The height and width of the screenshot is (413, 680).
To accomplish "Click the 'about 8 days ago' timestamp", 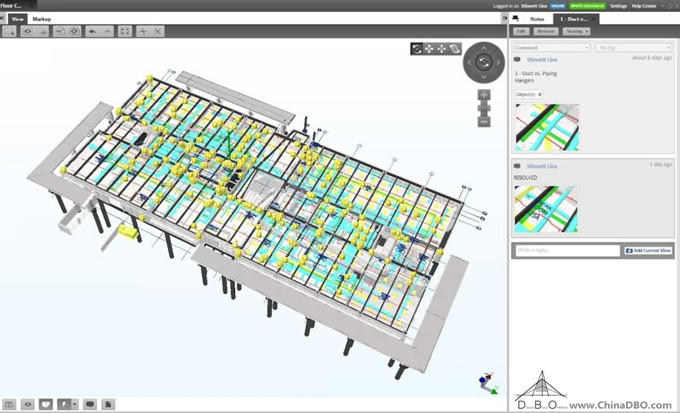I will click(652, 58).
